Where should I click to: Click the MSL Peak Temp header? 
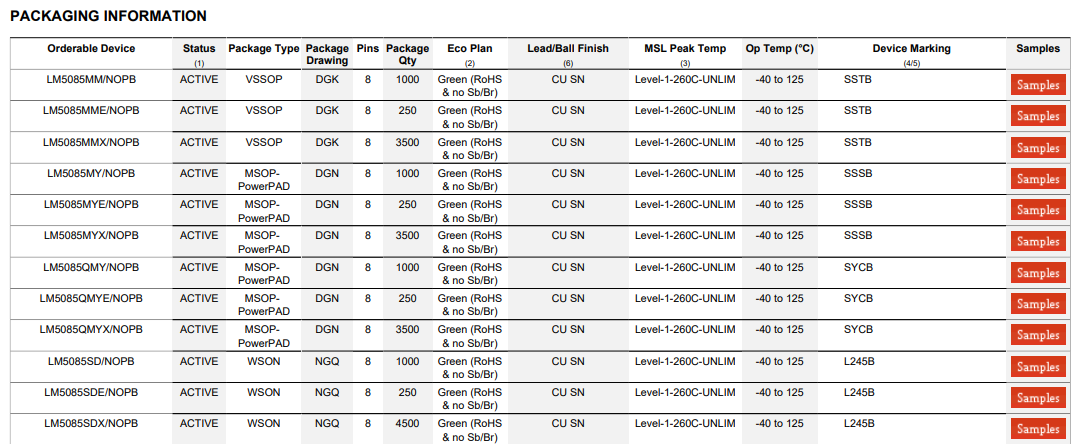click(x=685, y=49)
